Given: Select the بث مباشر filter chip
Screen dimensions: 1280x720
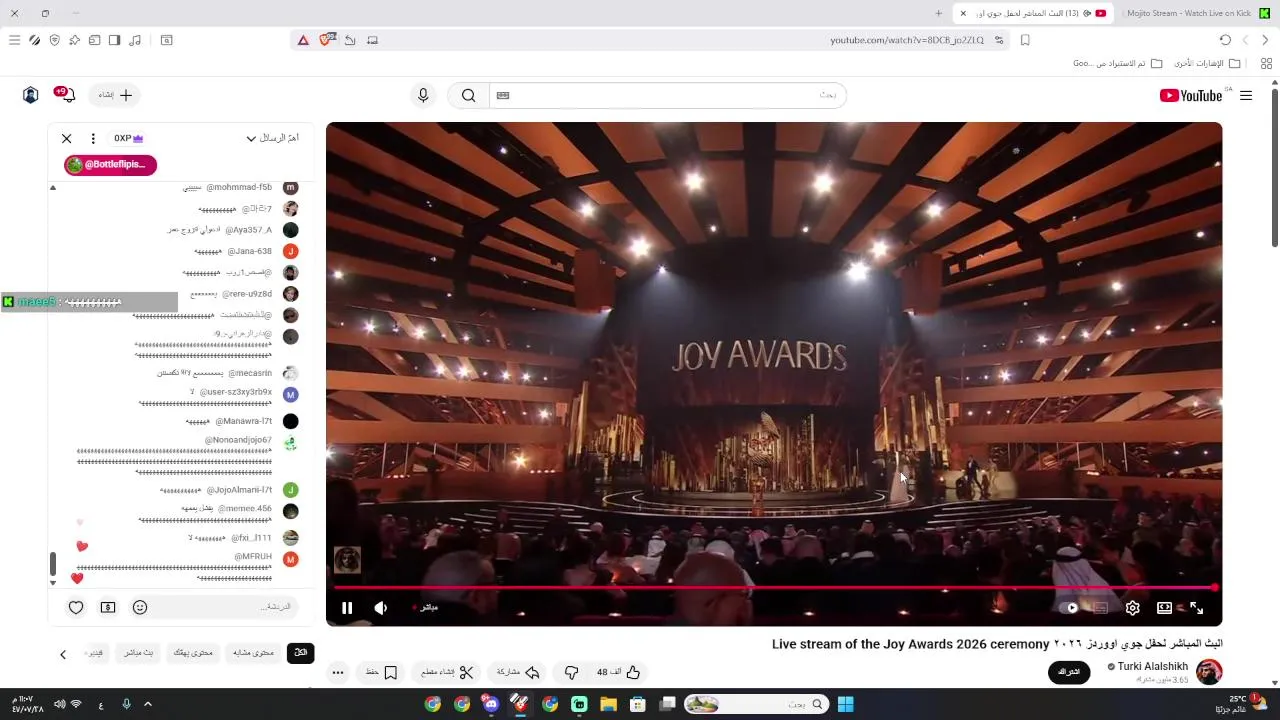Looking at the screenshot, I should click(138, 653).
